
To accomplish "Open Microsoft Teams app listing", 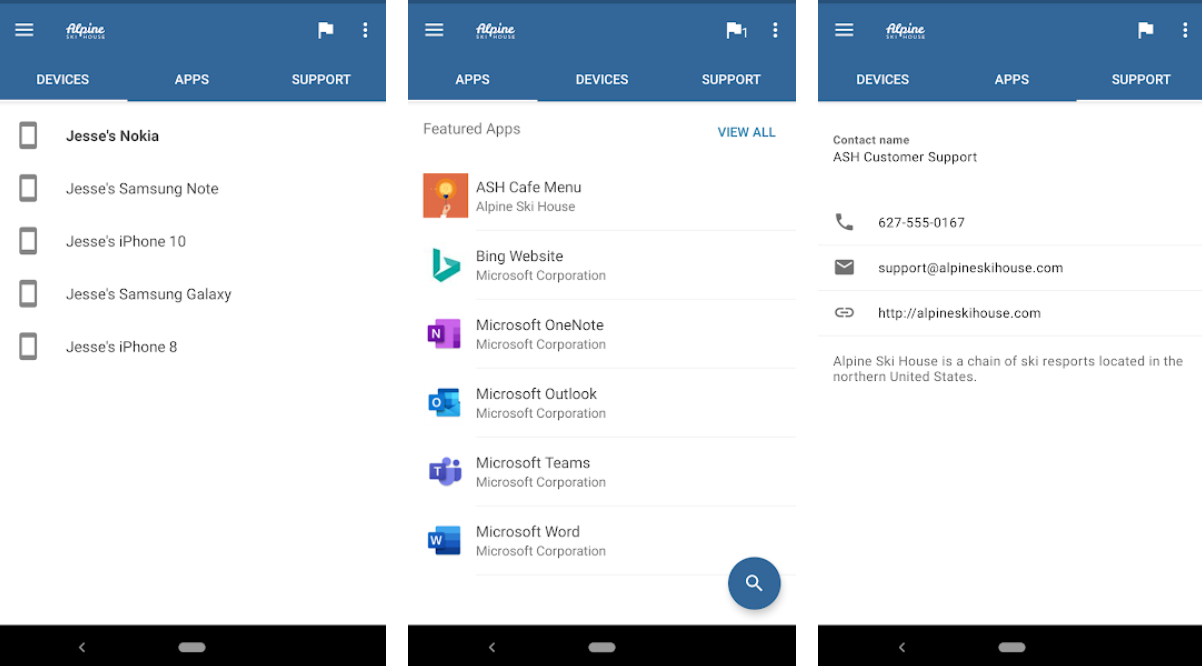I will [x=602, y=472].
